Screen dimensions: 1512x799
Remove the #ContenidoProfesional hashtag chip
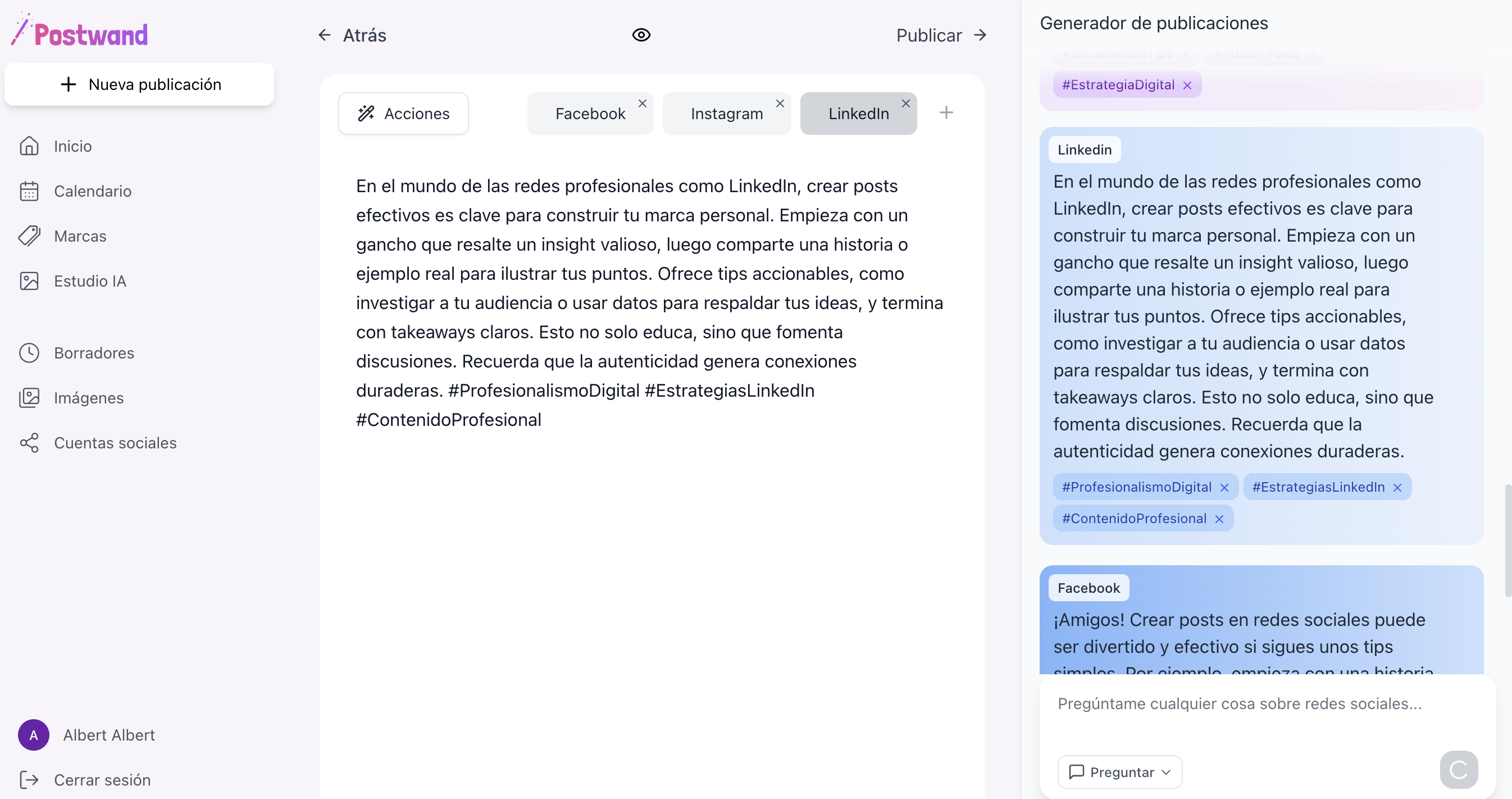[1219, 519]
